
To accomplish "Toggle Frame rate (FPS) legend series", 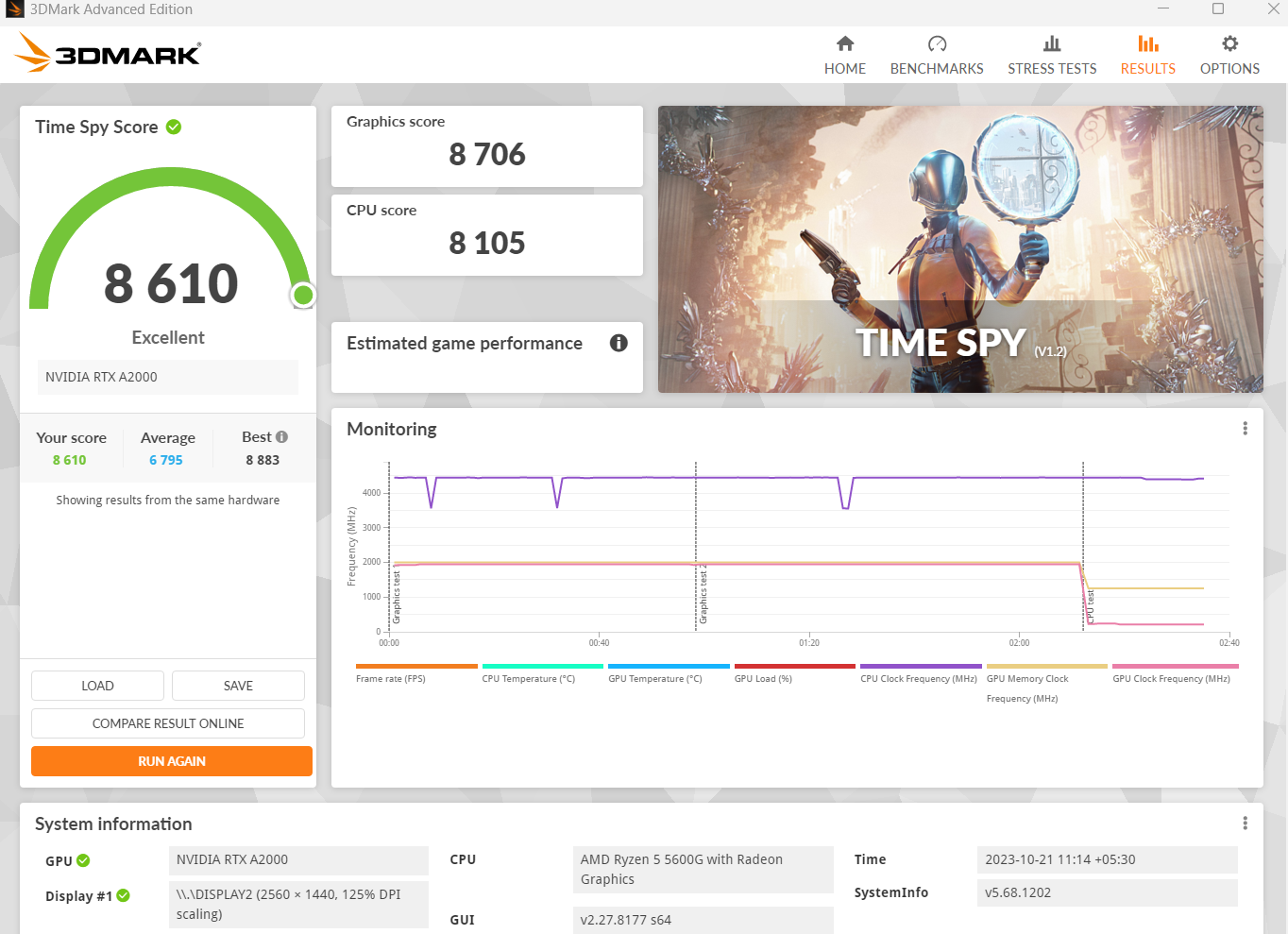I will (x=416, y=674).
